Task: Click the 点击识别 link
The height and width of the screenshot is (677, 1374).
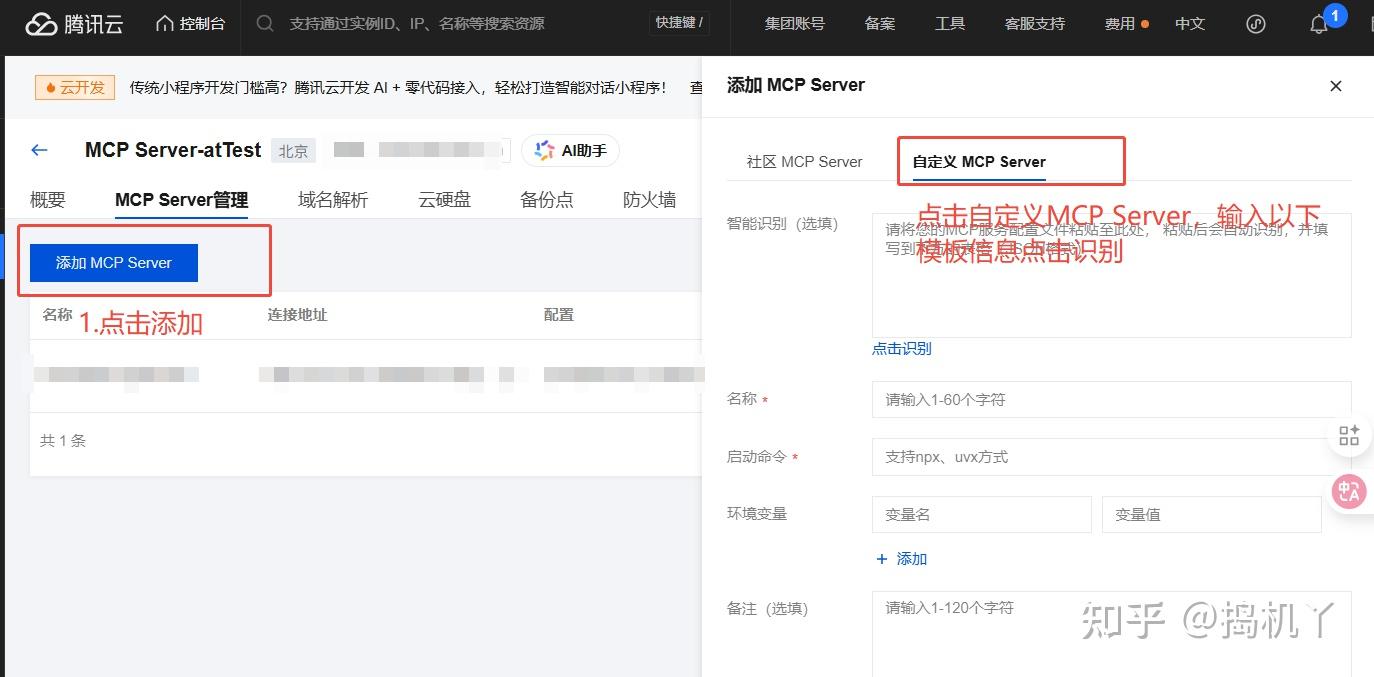Action: 902,348
